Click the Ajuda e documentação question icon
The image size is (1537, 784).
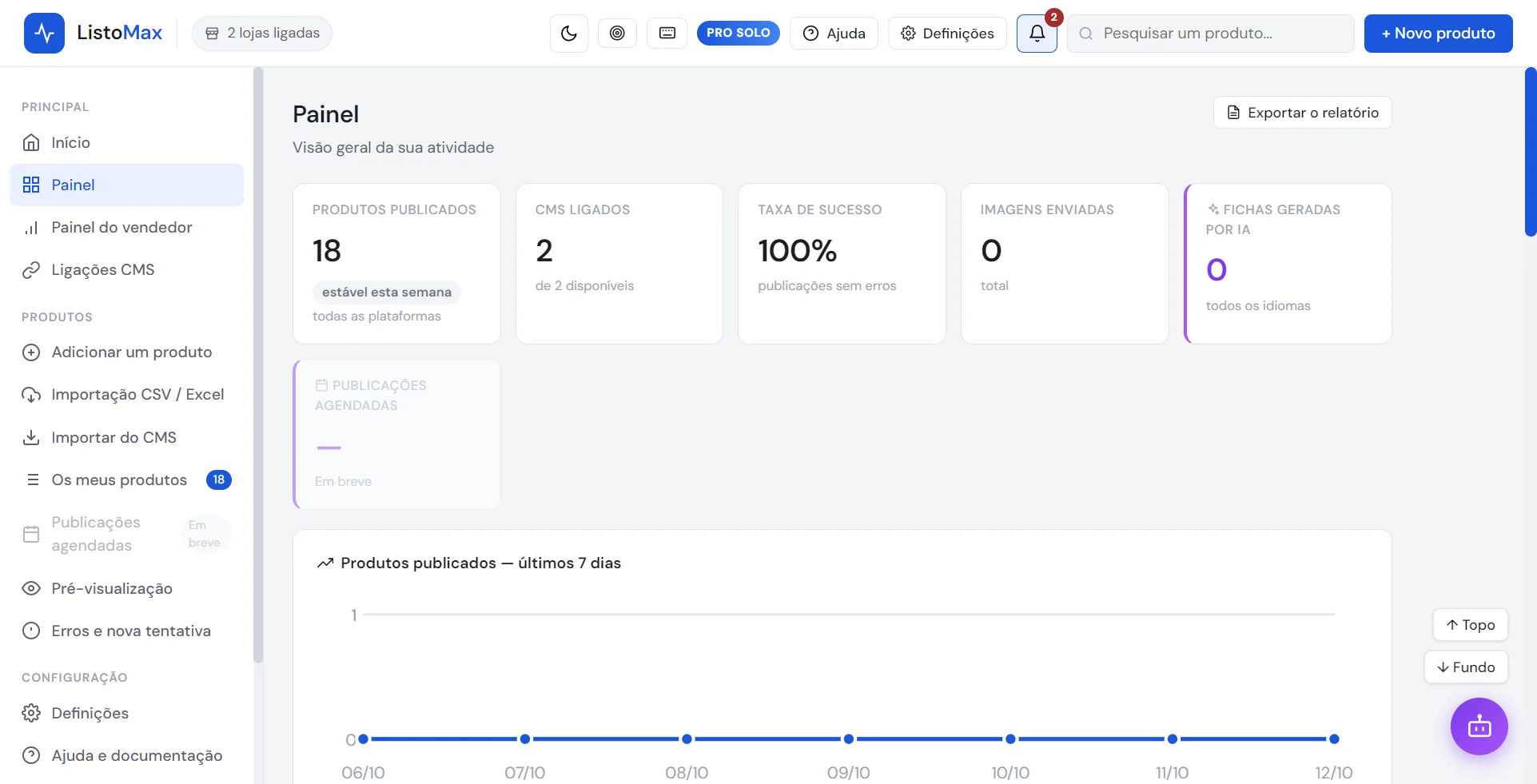(x=31, y=755)
